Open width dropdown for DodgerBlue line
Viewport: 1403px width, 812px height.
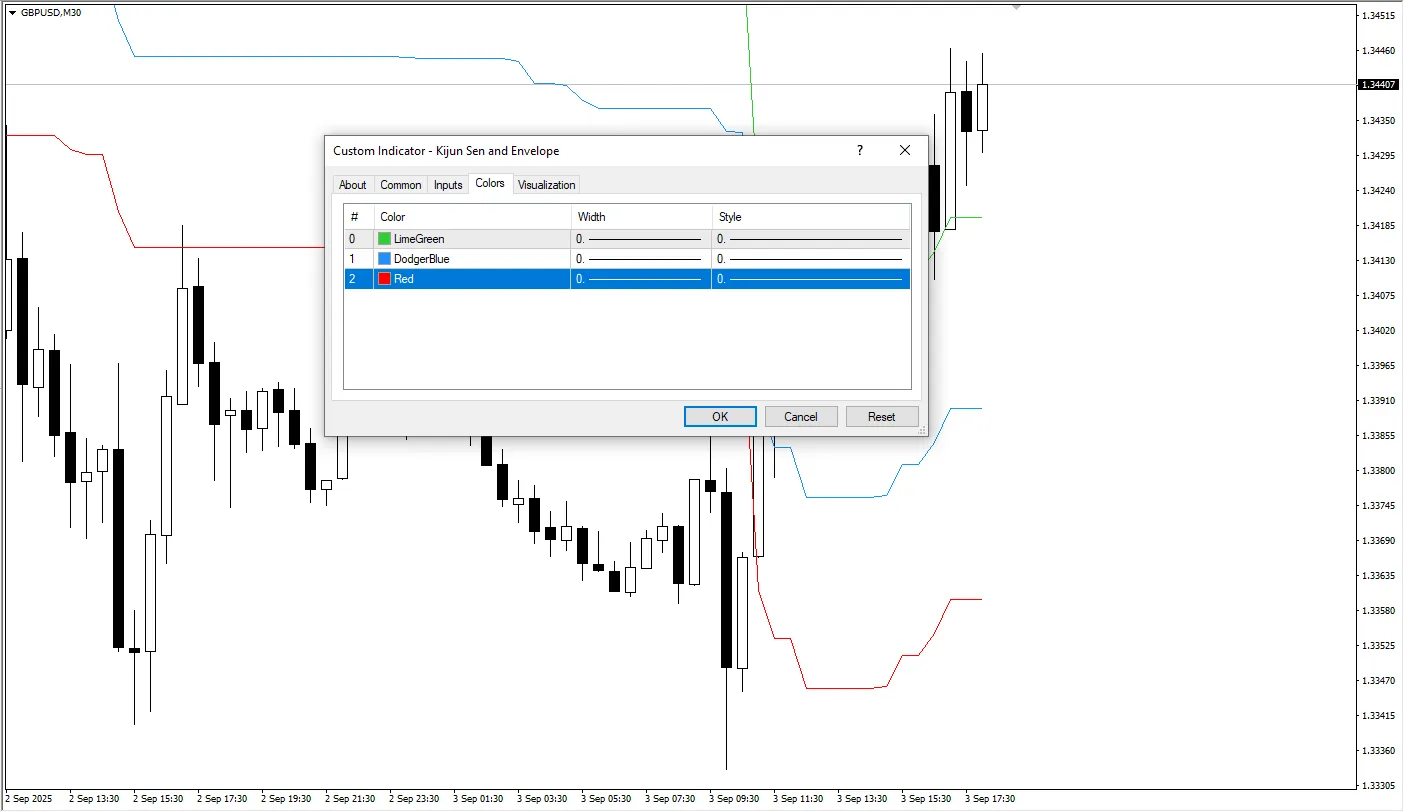pyautogui.click(x=640, y=259)
